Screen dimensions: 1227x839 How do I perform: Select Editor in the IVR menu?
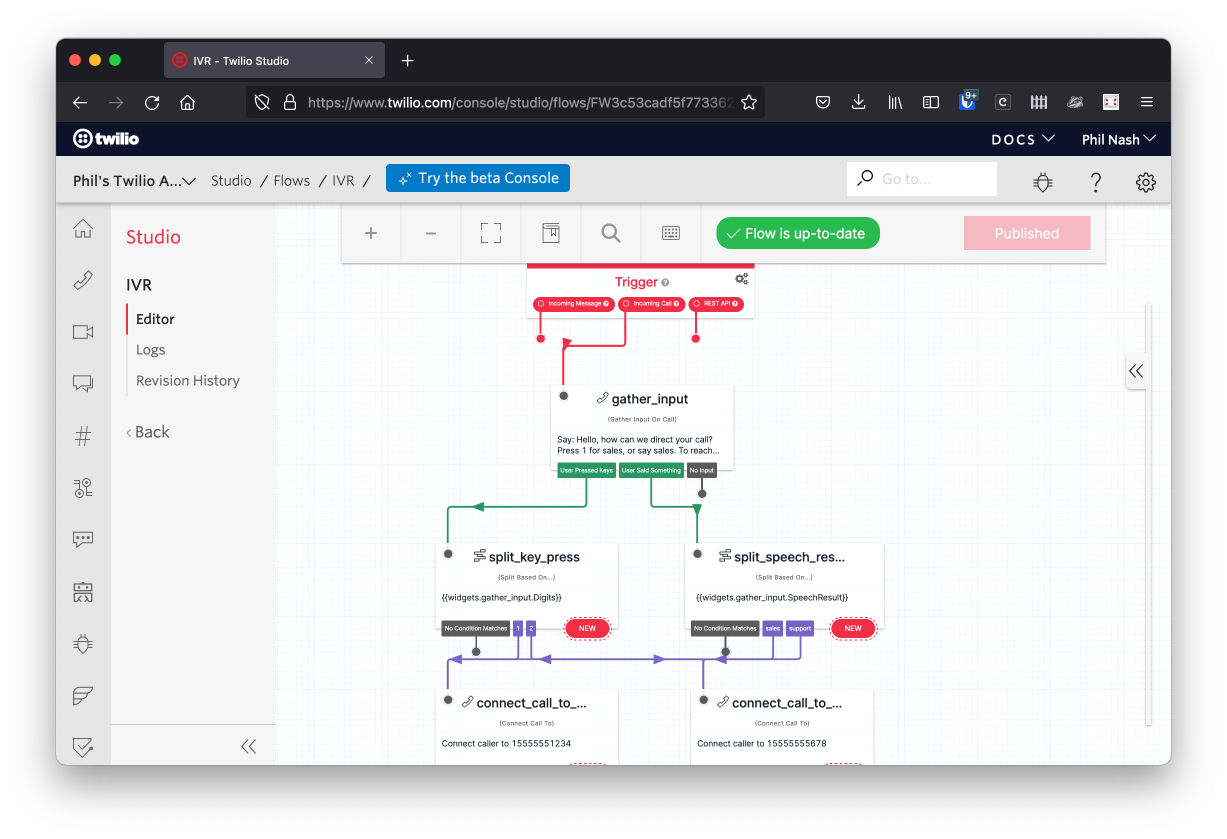[x=155, y=319]
